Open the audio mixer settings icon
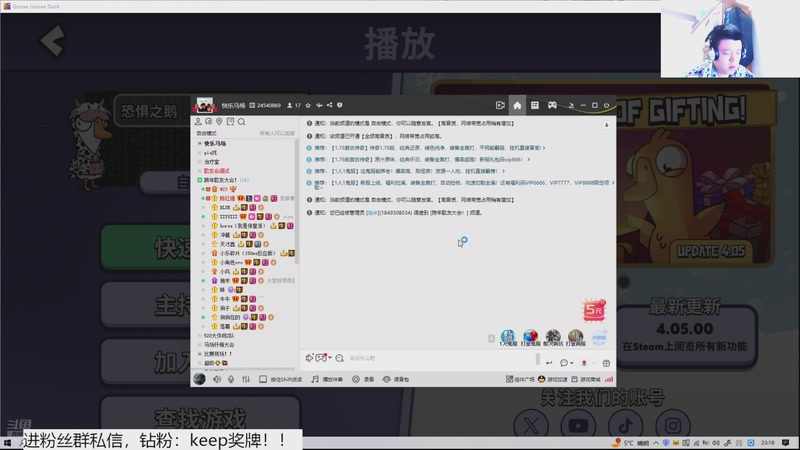Image resolution: width=800 pixels, height=450 pixels. coord(246,380)
